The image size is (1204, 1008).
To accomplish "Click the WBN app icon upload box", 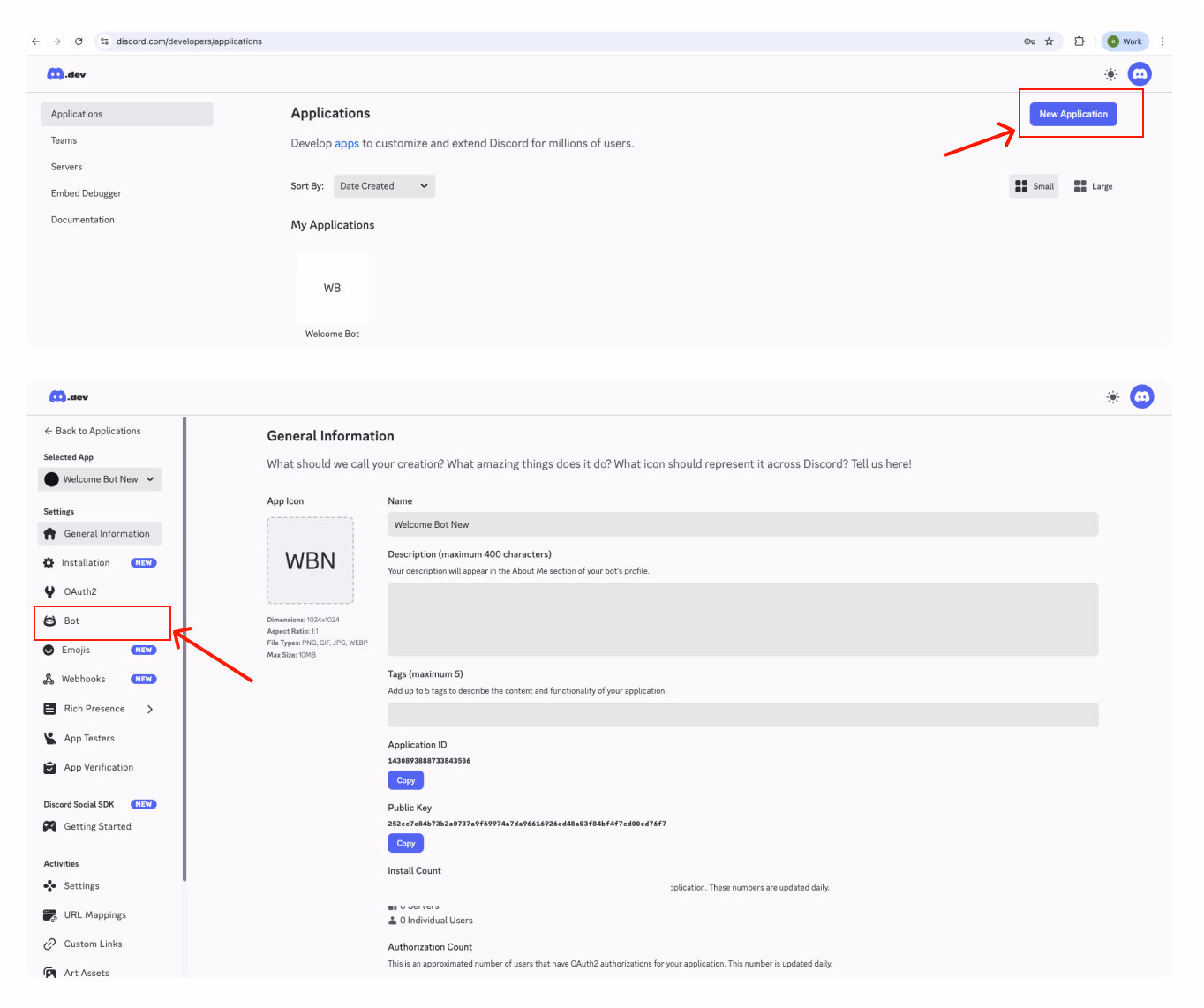I will point(310,560).
